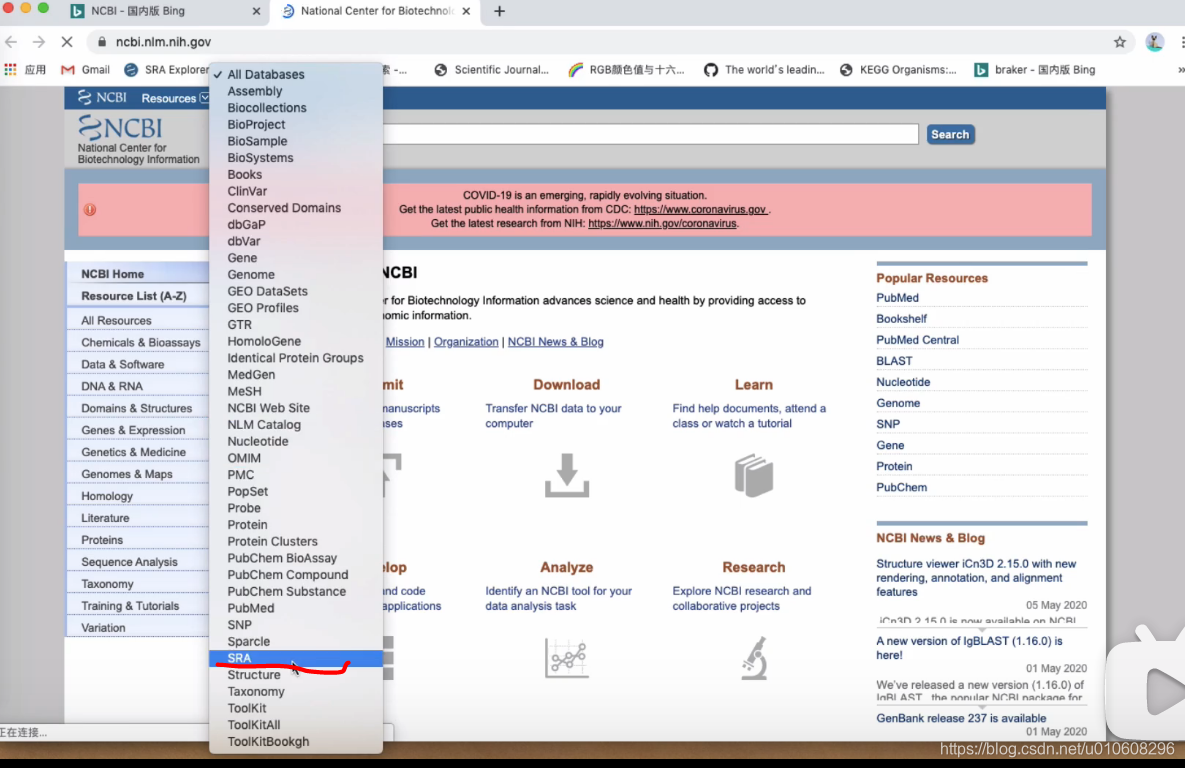Screen dimensions: 1185x768
Task: Choose PubChem Compound in the dropdown
Action: click(295, 574)
